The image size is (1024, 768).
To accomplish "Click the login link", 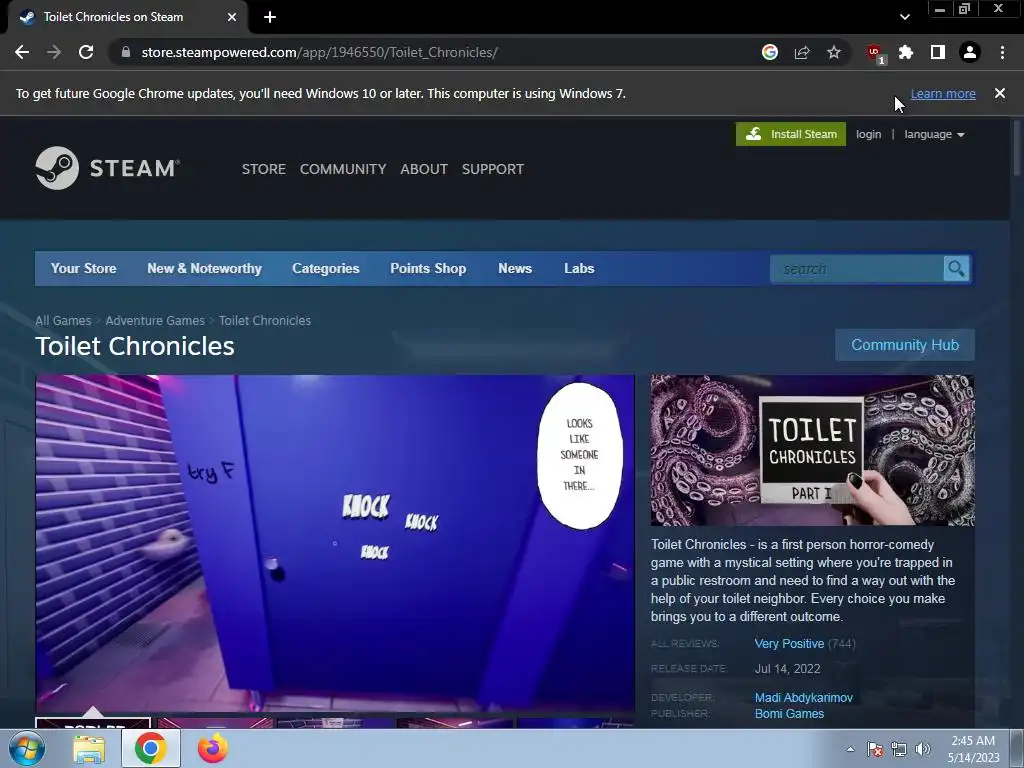I will [x=869, y=134].
